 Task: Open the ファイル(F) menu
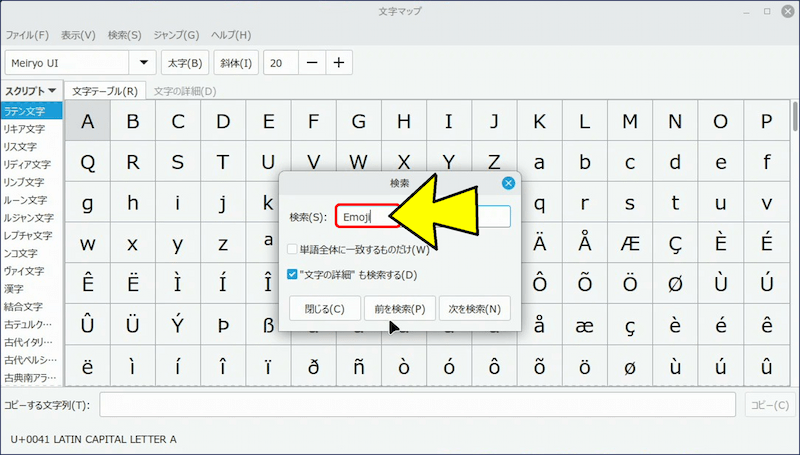pos(27,35)
